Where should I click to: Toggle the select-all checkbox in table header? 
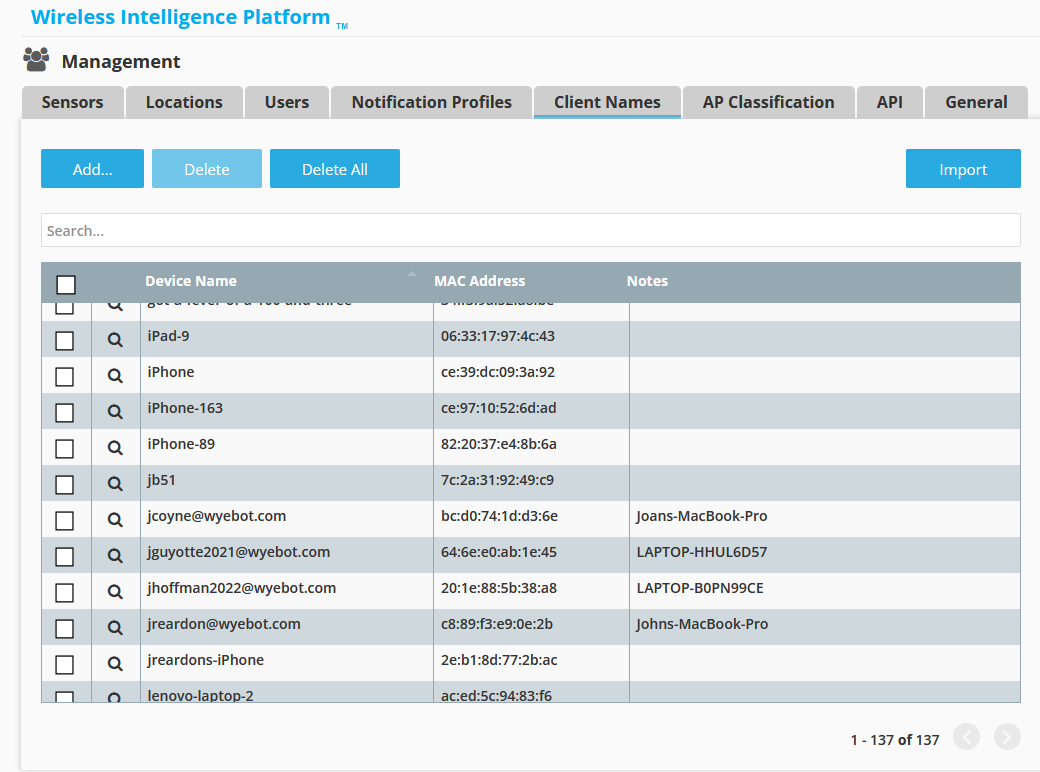66,285
